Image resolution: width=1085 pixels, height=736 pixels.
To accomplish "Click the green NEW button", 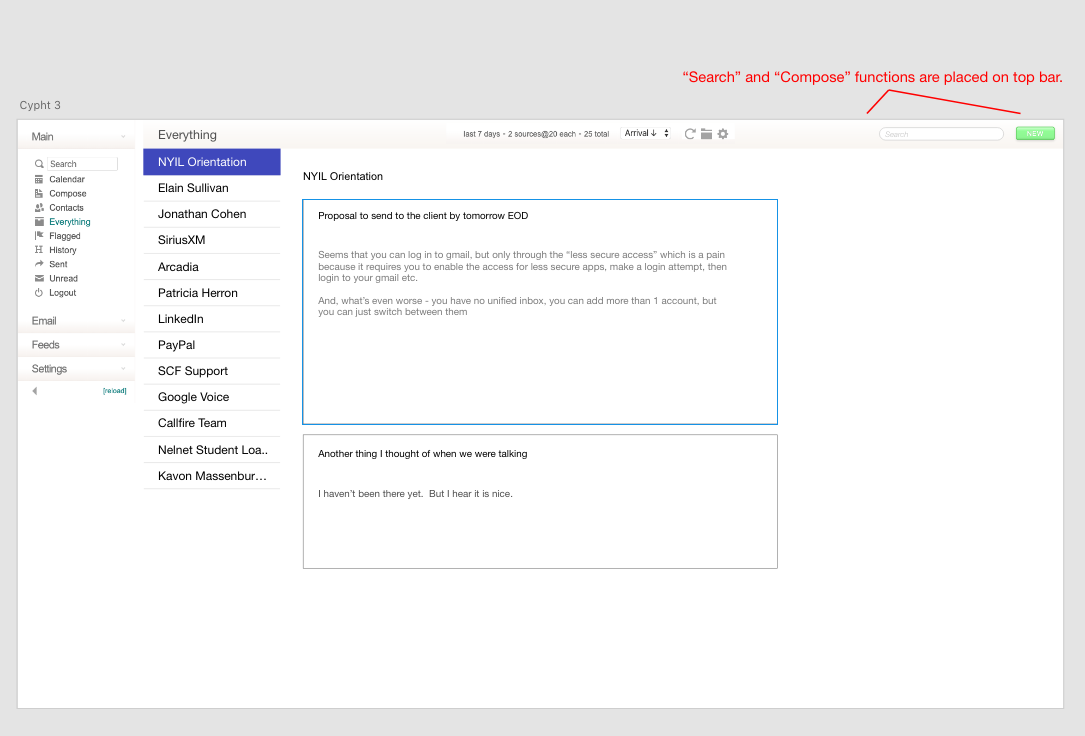I will click(1035, 134).
